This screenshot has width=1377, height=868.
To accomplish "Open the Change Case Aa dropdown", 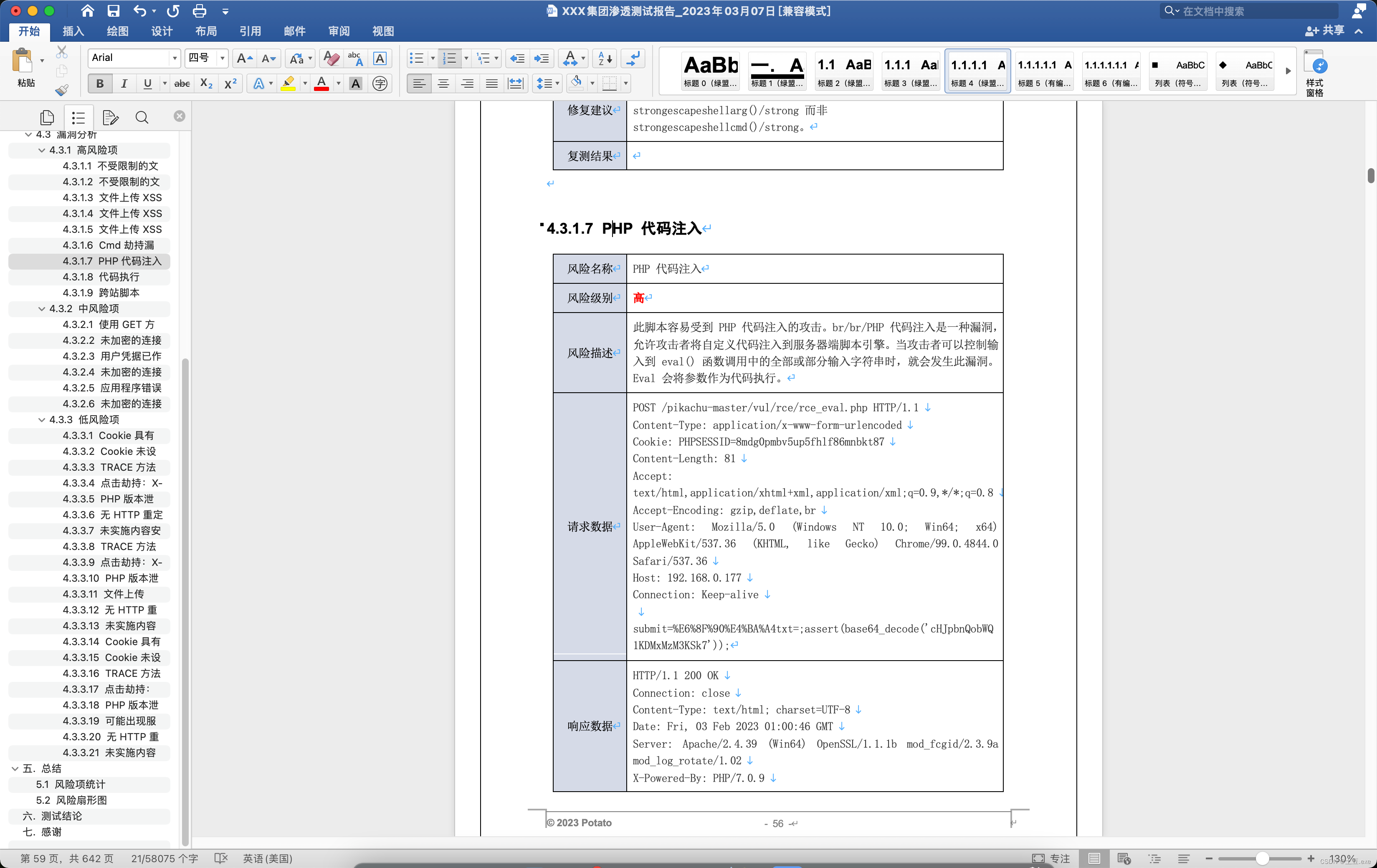I will (x=310, y=58).
